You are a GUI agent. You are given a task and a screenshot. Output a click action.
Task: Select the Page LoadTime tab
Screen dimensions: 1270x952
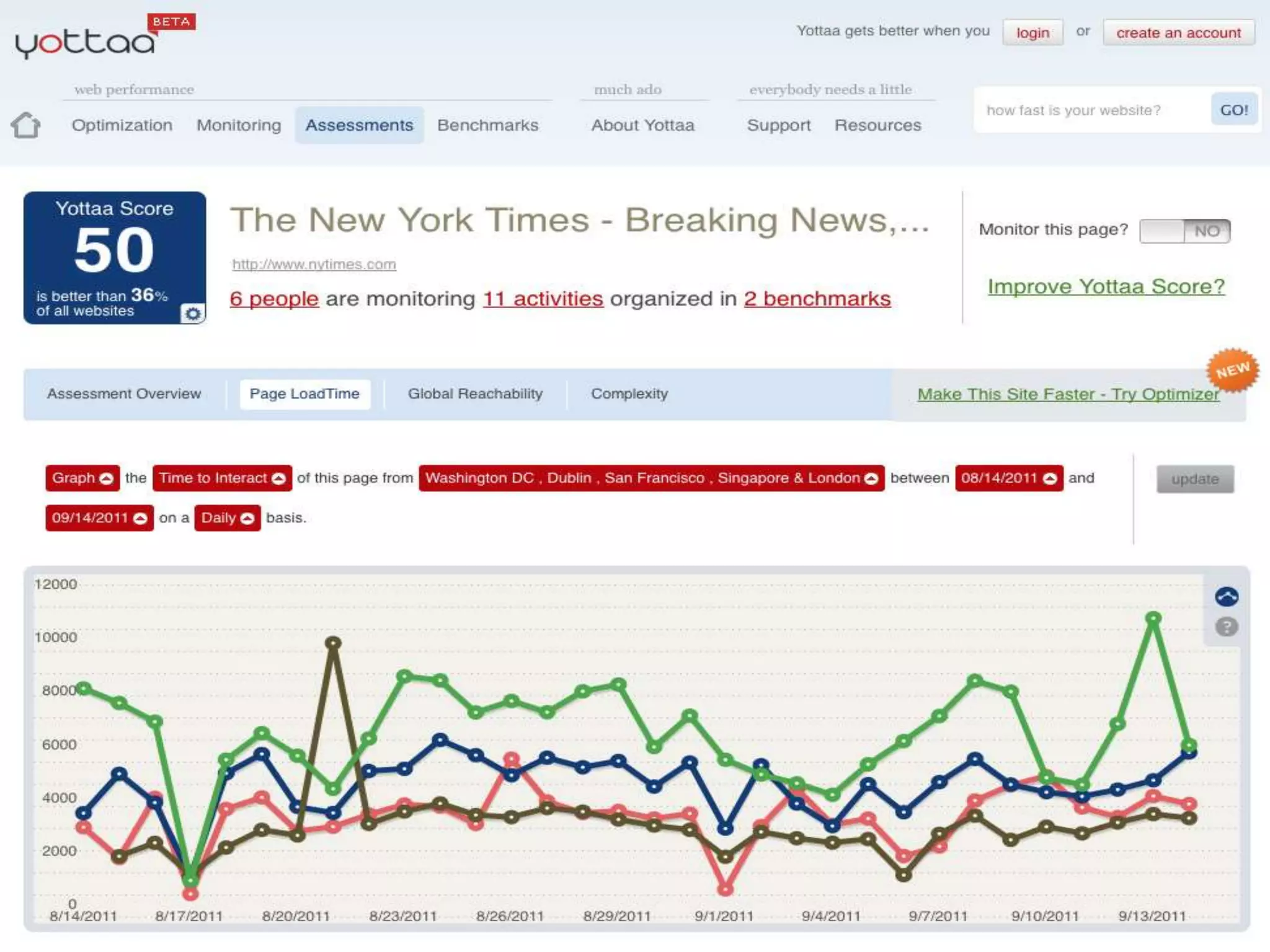click(304, 394)
